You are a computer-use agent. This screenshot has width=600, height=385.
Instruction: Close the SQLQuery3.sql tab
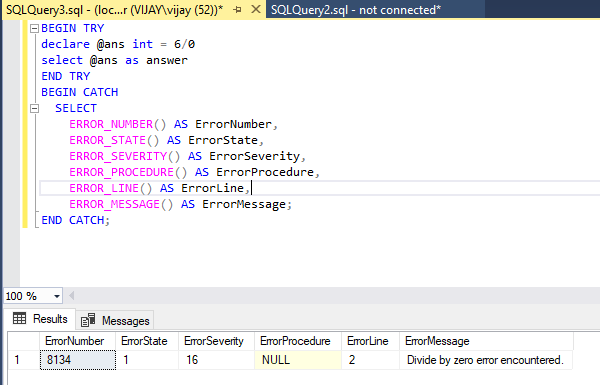(256, 9)
